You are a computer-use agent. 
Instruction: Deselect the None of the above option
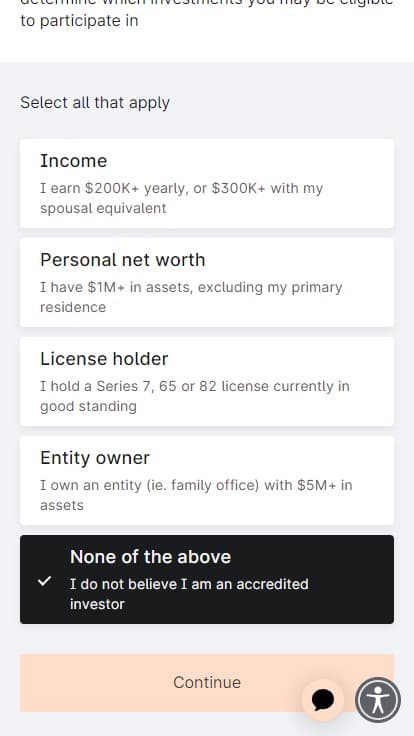[207, 579]
